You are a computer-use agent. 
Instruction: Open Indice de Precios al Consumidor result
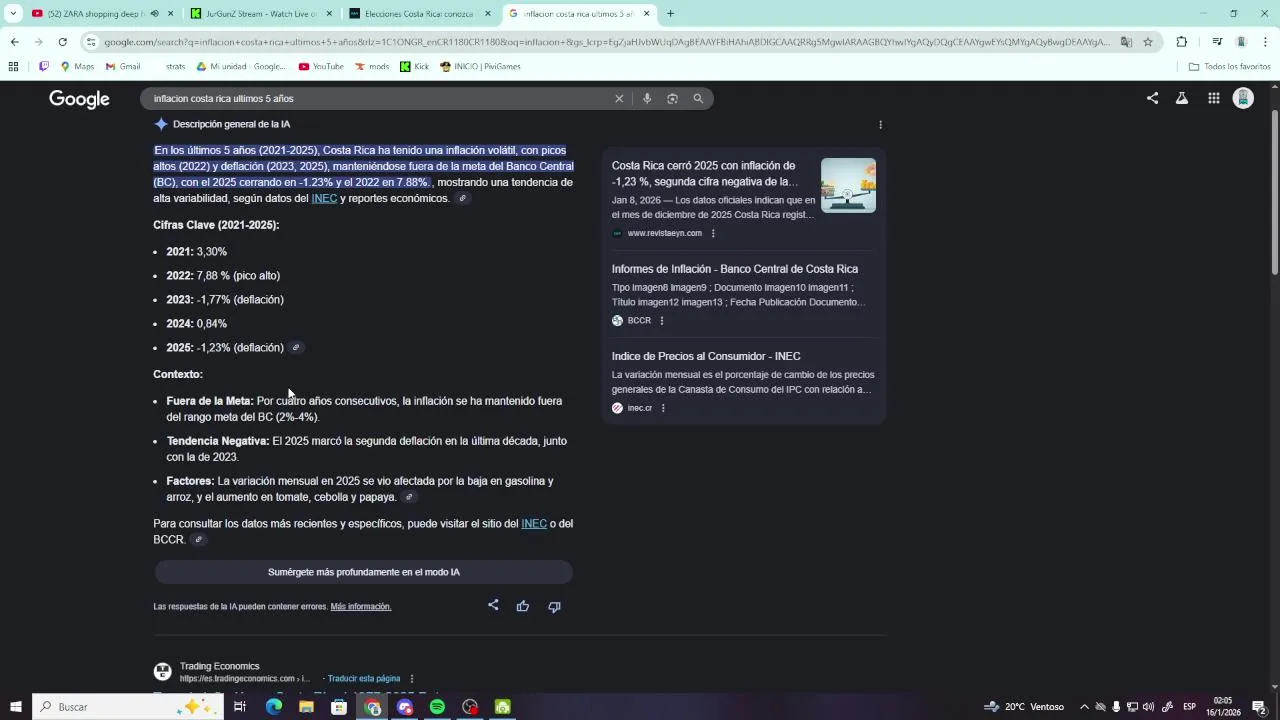click(706, 357)
